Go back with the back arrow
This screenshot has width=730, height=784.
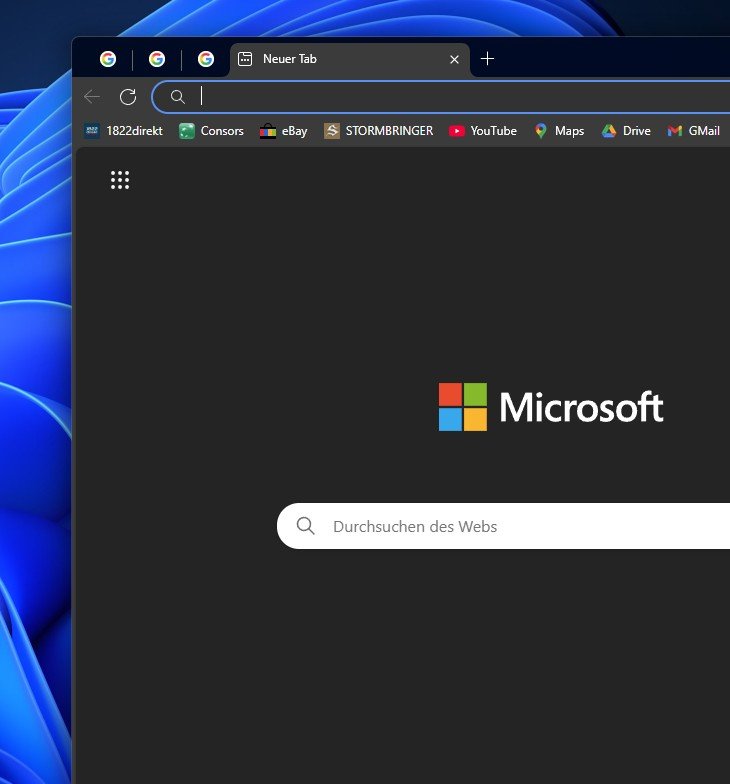pyautogui.click(x=92, y=96)
